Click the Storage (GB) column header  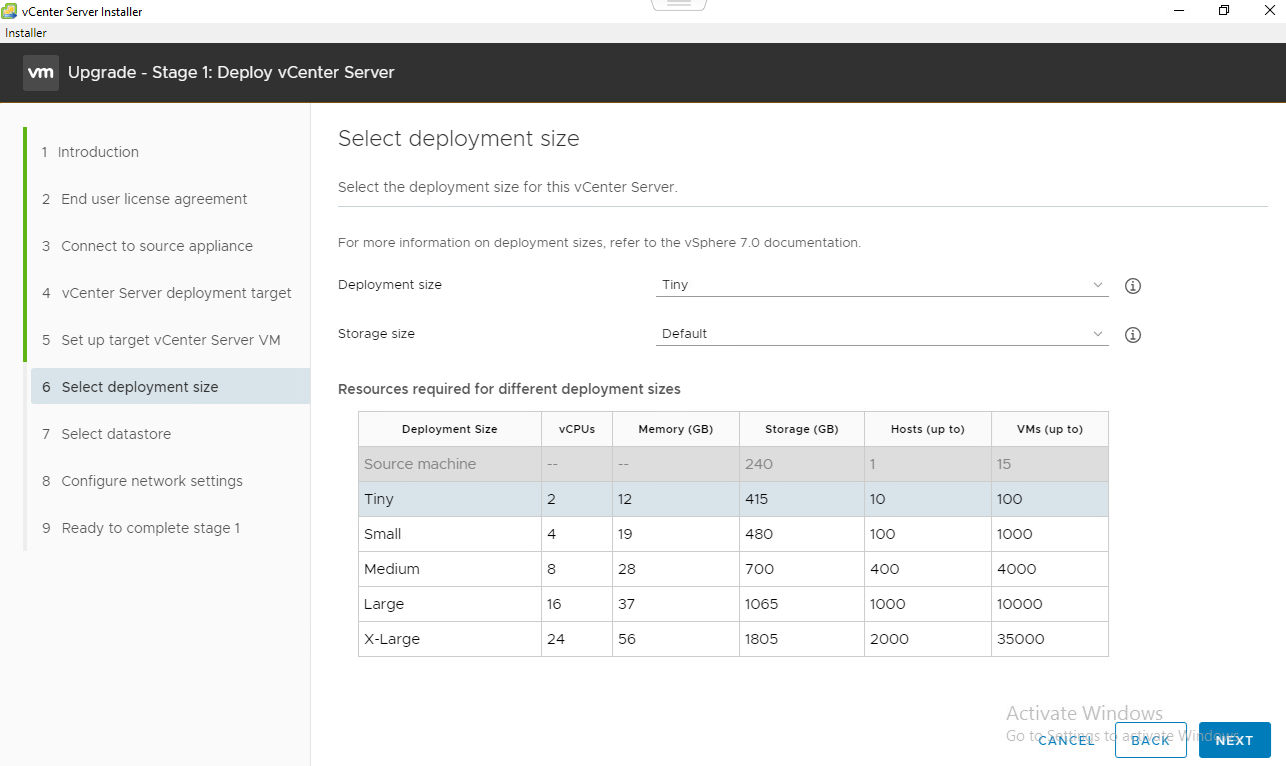(x=801, y=429)
